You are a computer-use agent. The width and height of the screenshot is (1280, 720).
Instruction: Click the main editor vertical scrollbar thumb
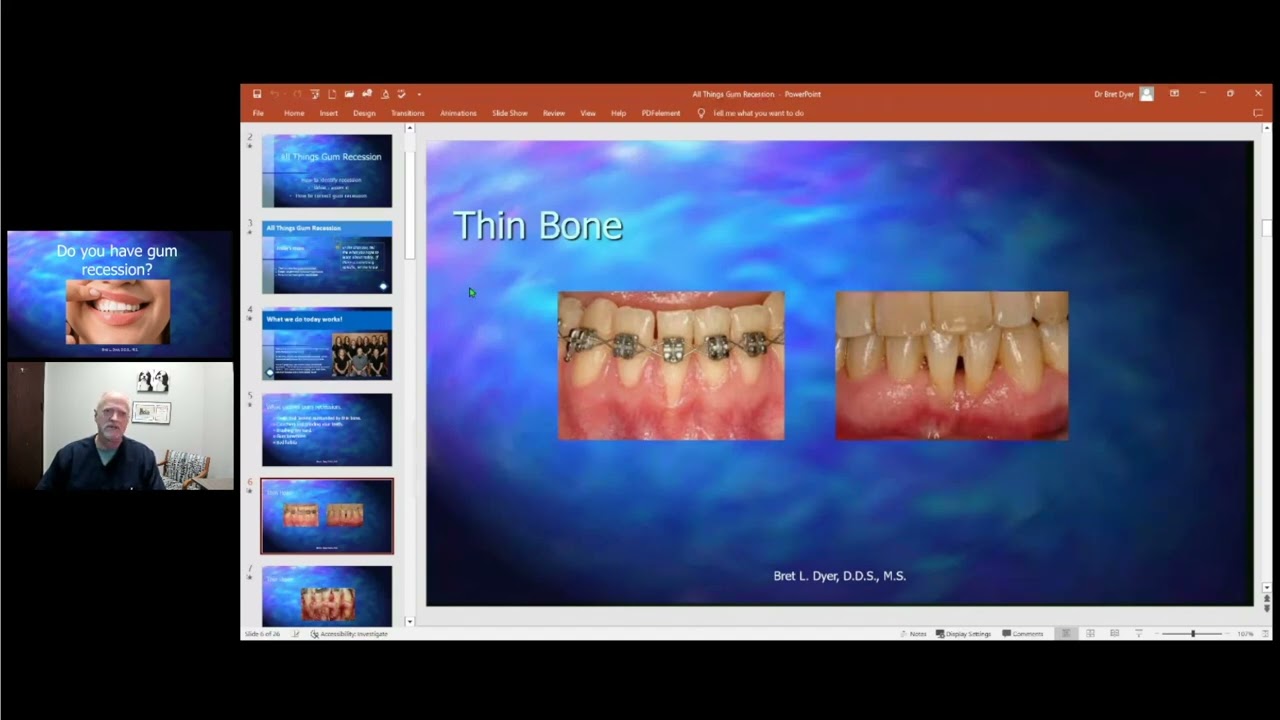pyautogui.click(x=1267, y=228)
